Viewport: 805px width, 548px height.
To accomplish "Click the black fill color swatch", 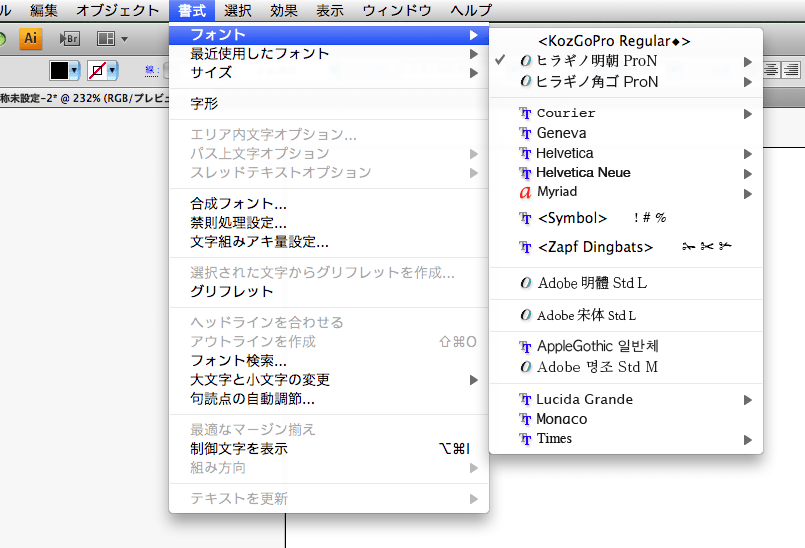I will [59, 70].
